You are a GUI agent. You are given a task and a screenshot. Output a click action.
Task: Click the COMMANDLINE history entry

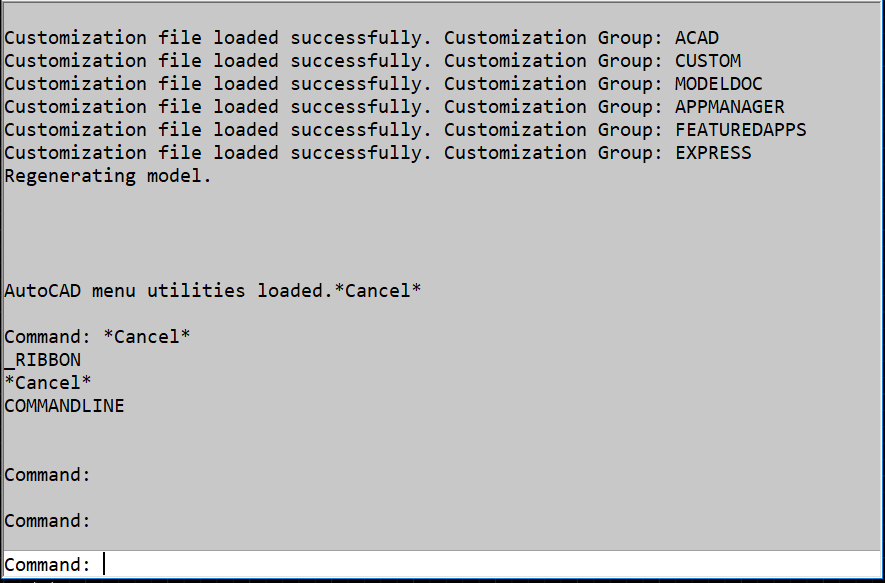click(64, 406)
